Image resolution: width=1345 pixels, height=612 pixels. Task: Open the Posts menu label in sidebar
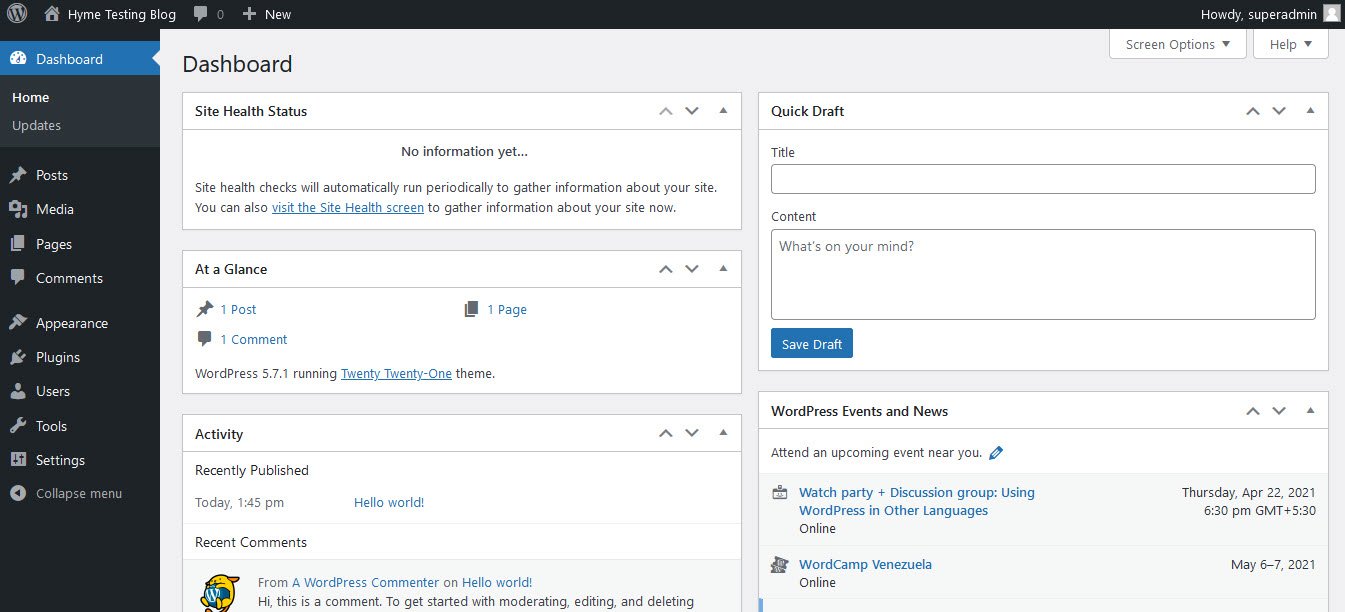[52, 175]
